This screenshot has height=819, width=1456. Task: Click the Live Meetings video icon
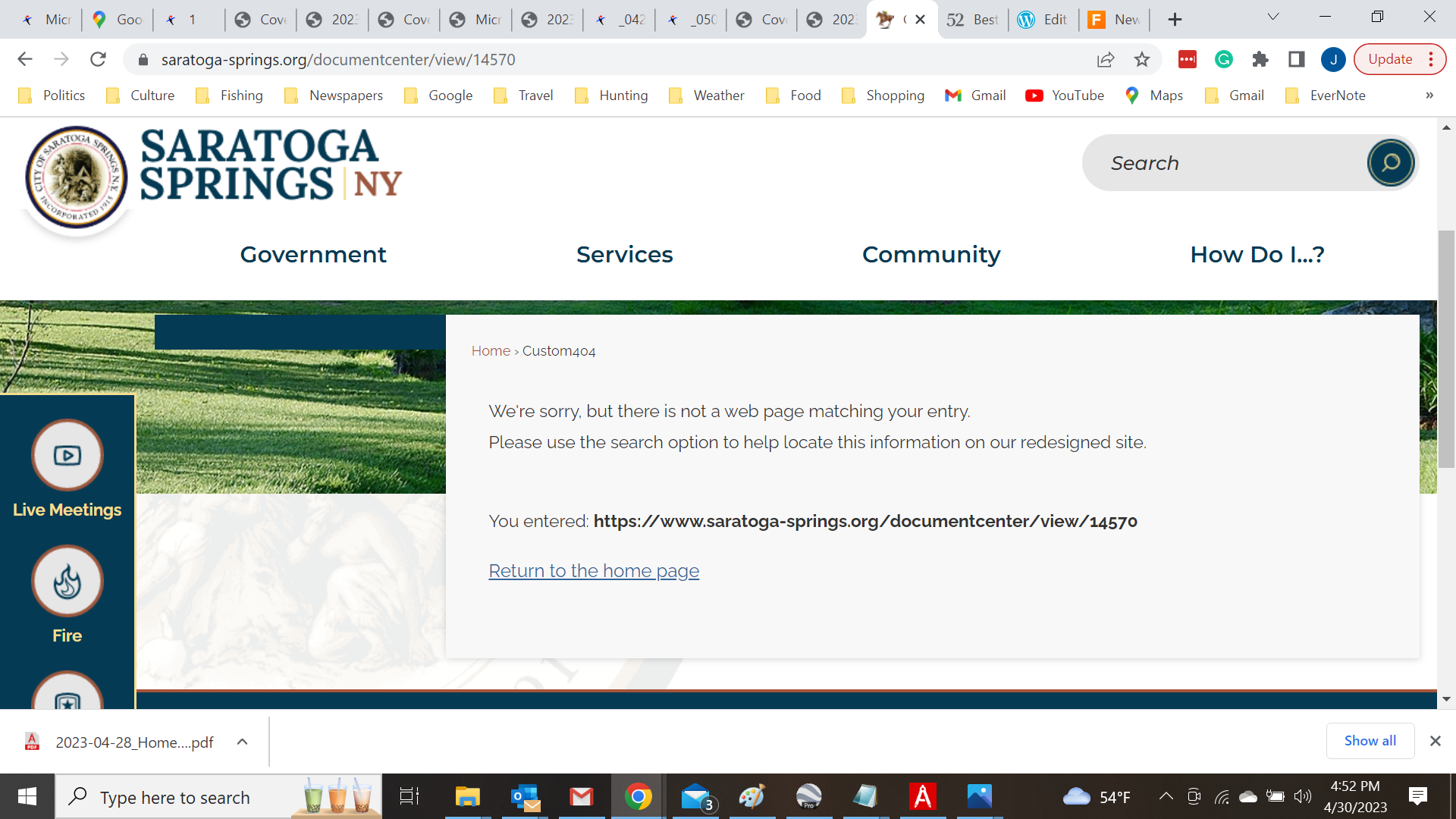point(67,456)
